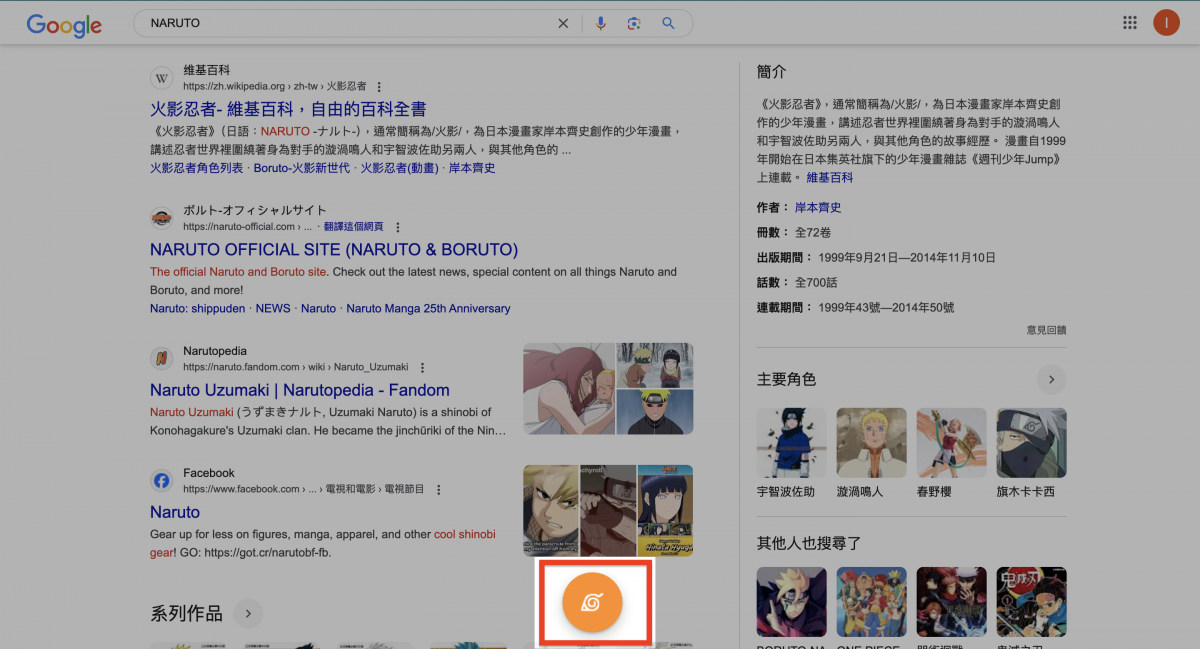Open Google Lens image search
Screen dimensions: 1200x649
coord(634,23)
